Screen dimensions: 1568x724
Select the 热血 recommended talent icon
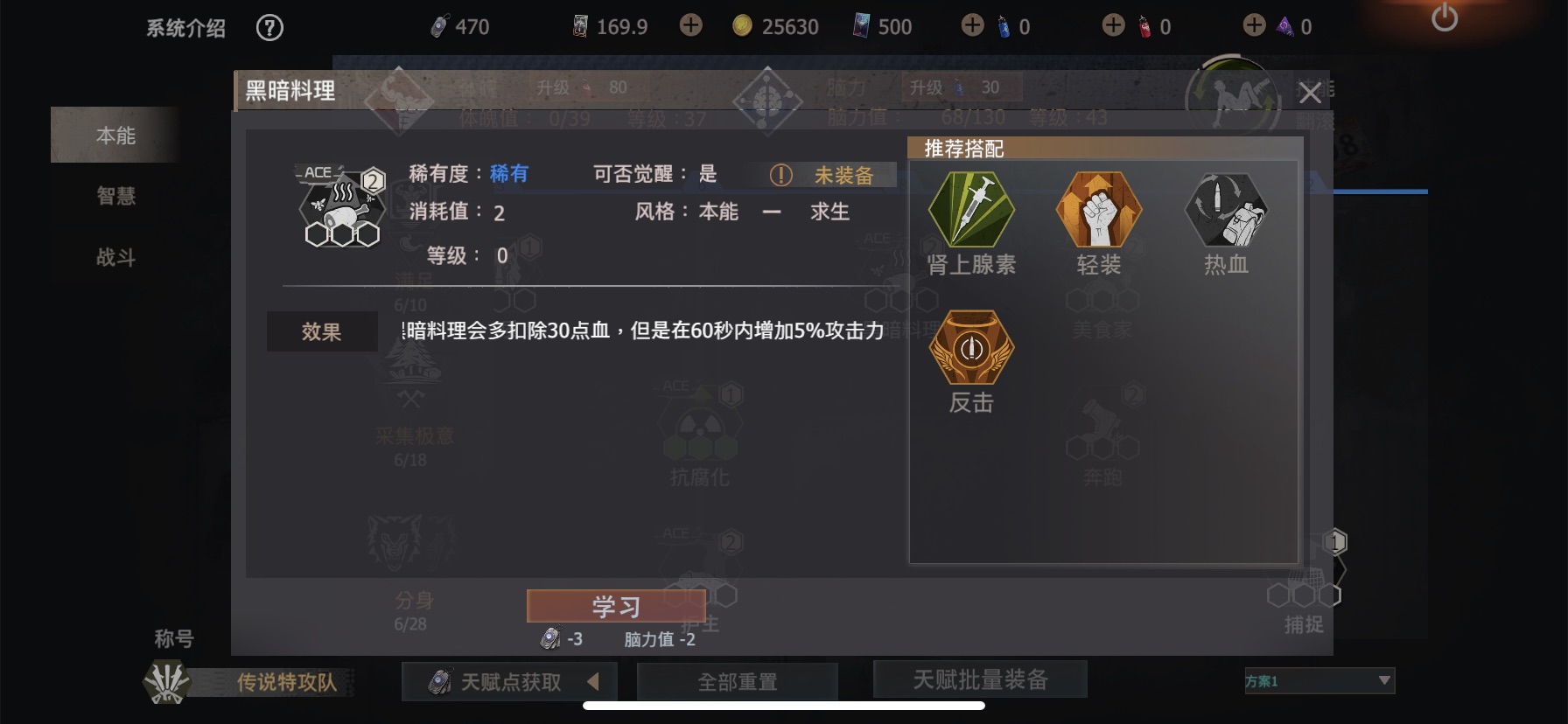(x=1226, y=210)
